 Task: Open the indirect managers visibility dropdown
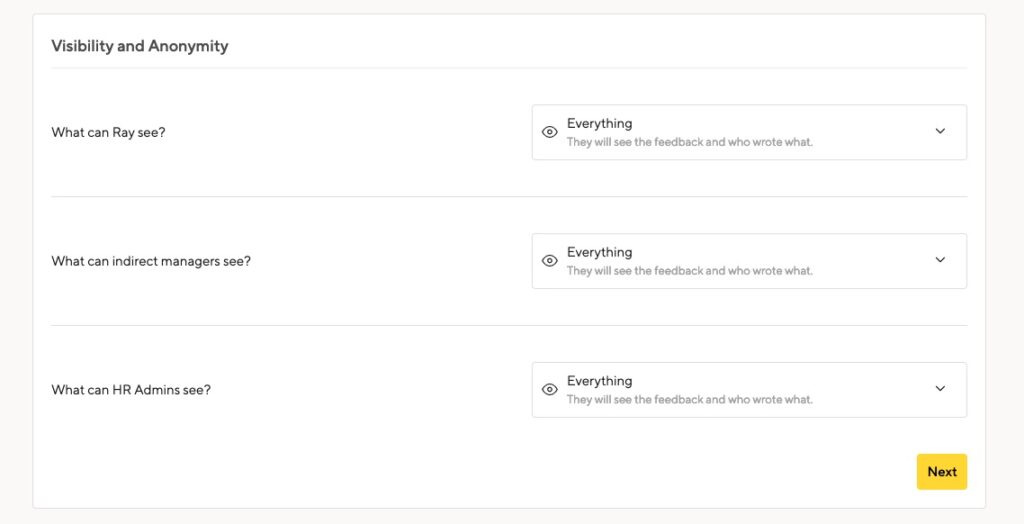[x=749, y=261]
